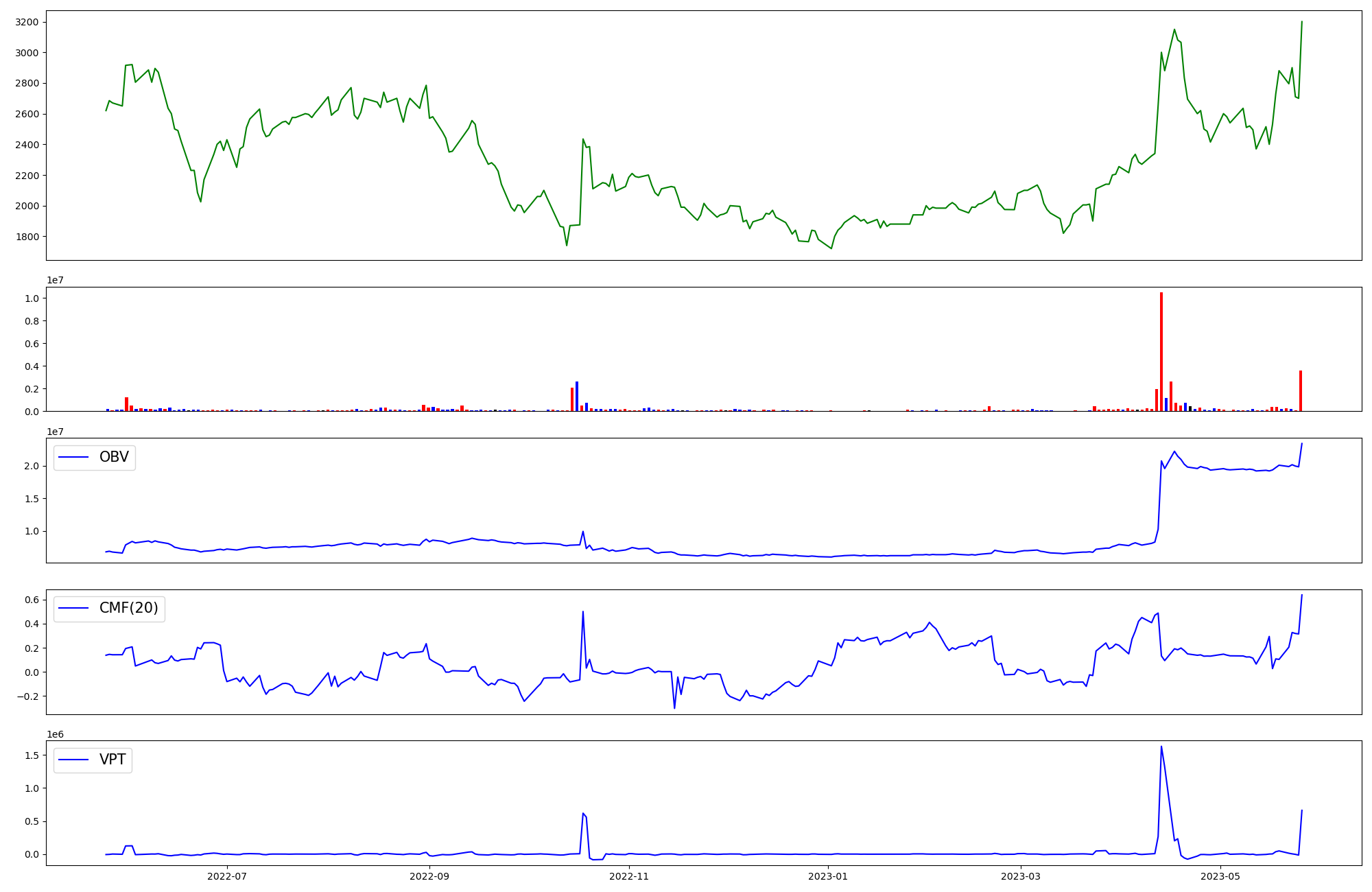Click the 2022-09 x-axis date label
The image size is (1372, 892).
point(429,876)
